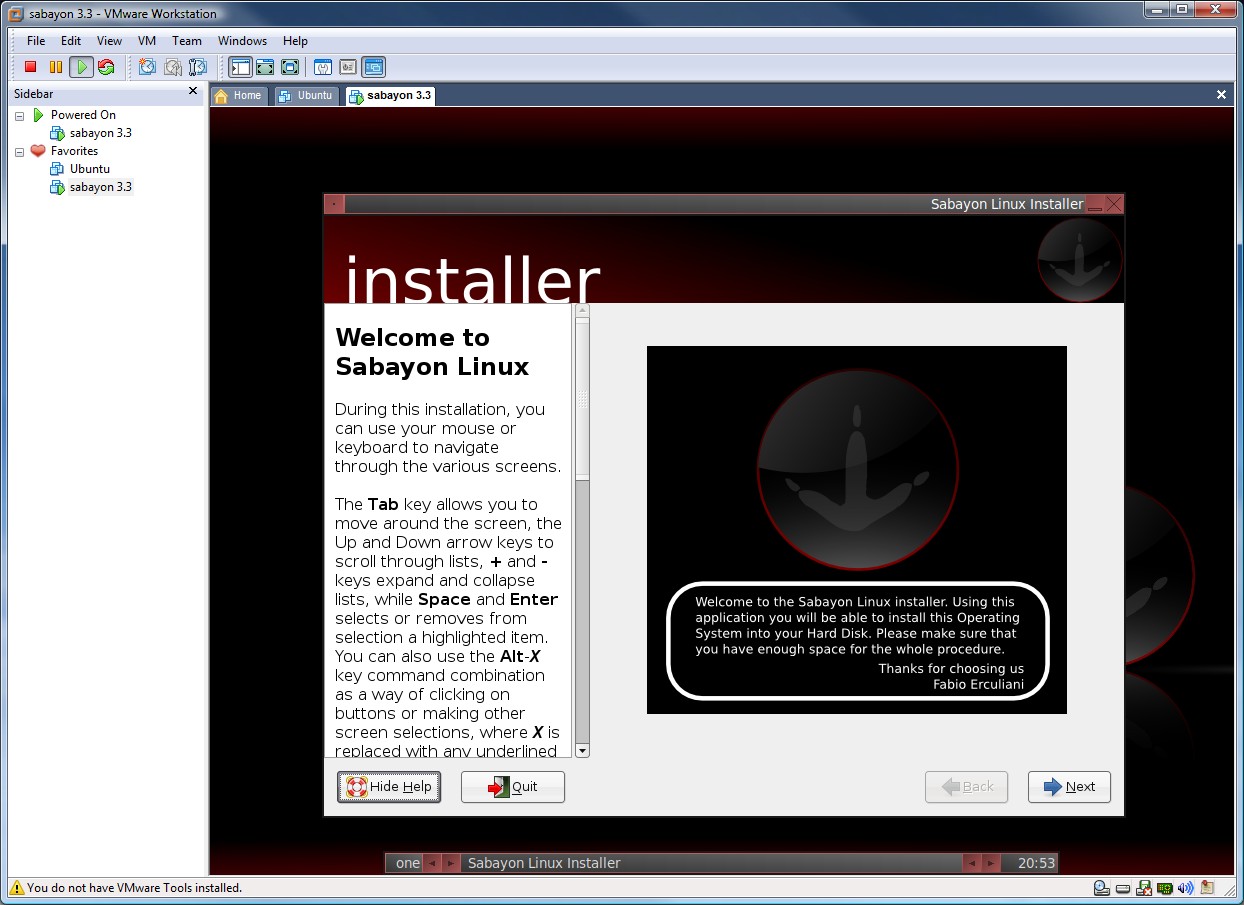Click the green Powered On arrow icon

(38, 115)
